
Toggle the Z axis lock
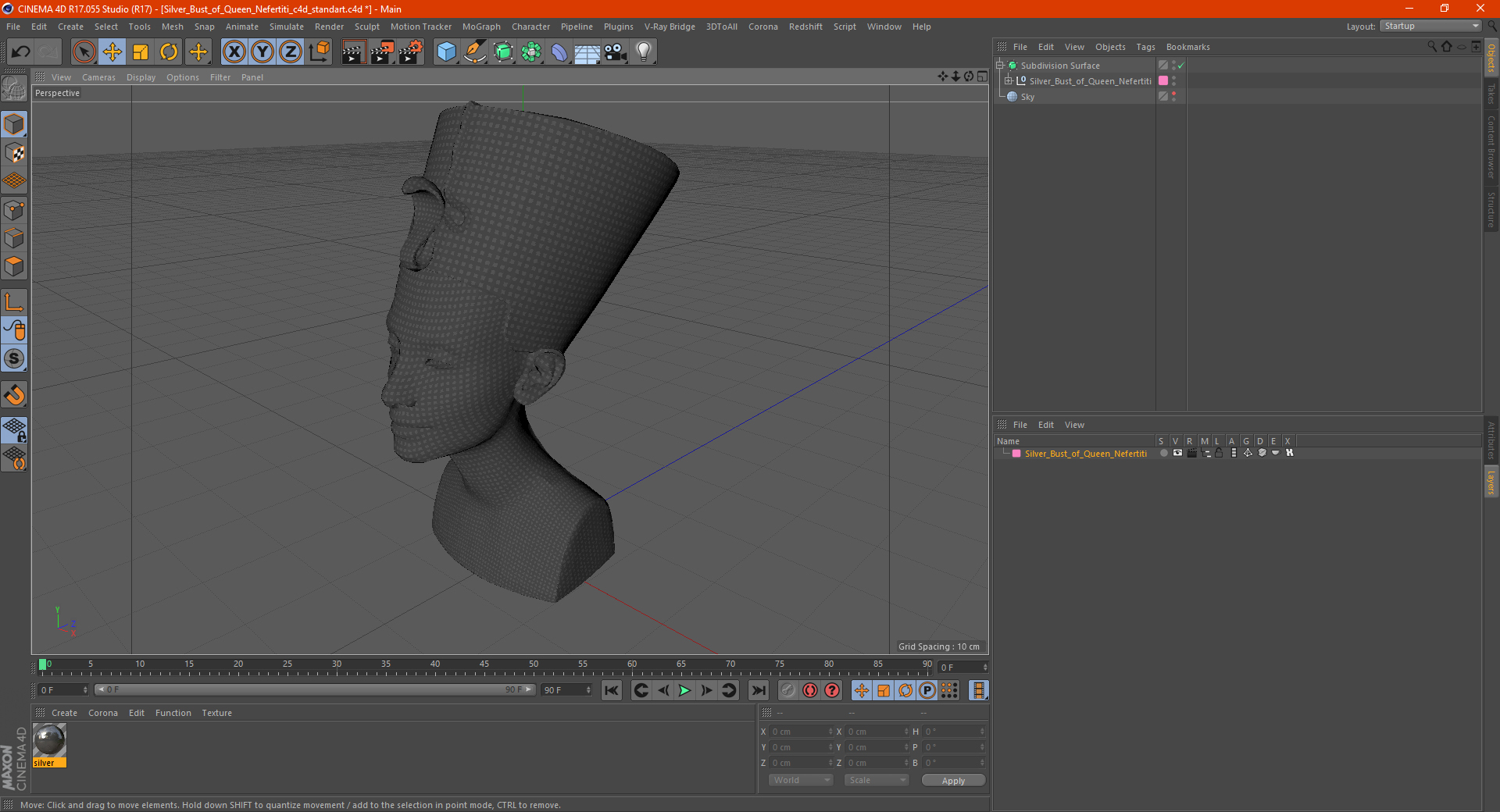tap(291, 52)
